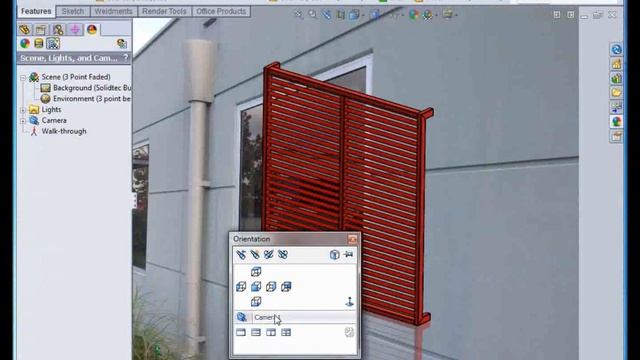Expand the Camera node
The width and height of the screenshot is (640, 360).
pos(23,121)
